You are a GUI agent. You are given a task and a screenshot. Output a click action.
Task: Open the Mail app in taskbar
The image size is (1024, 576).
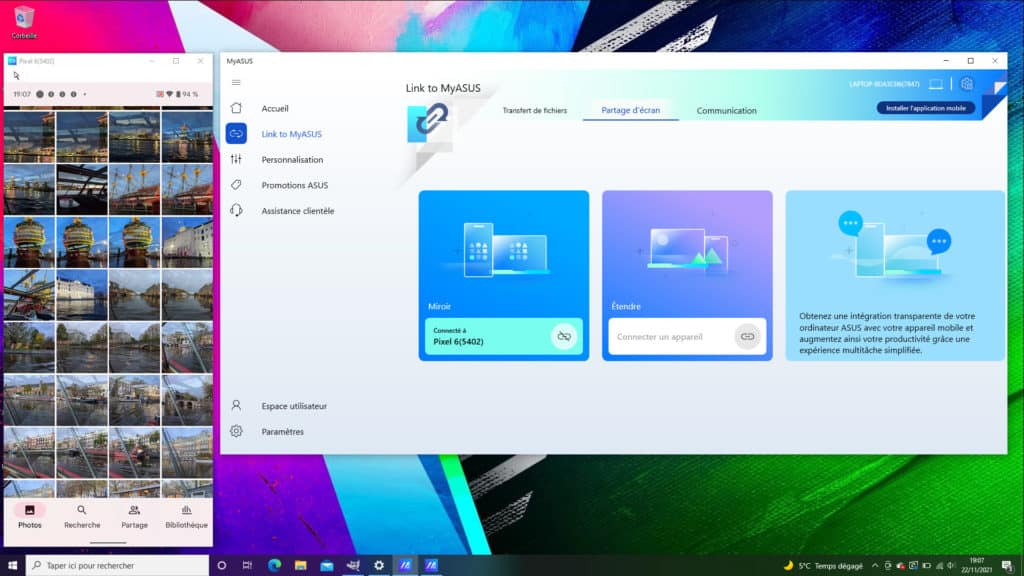point(327,566)
